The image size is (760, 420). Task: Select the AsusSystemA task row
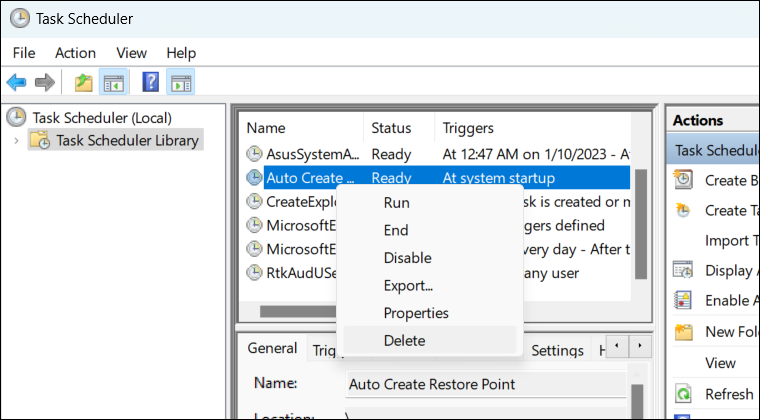(311, 154)
